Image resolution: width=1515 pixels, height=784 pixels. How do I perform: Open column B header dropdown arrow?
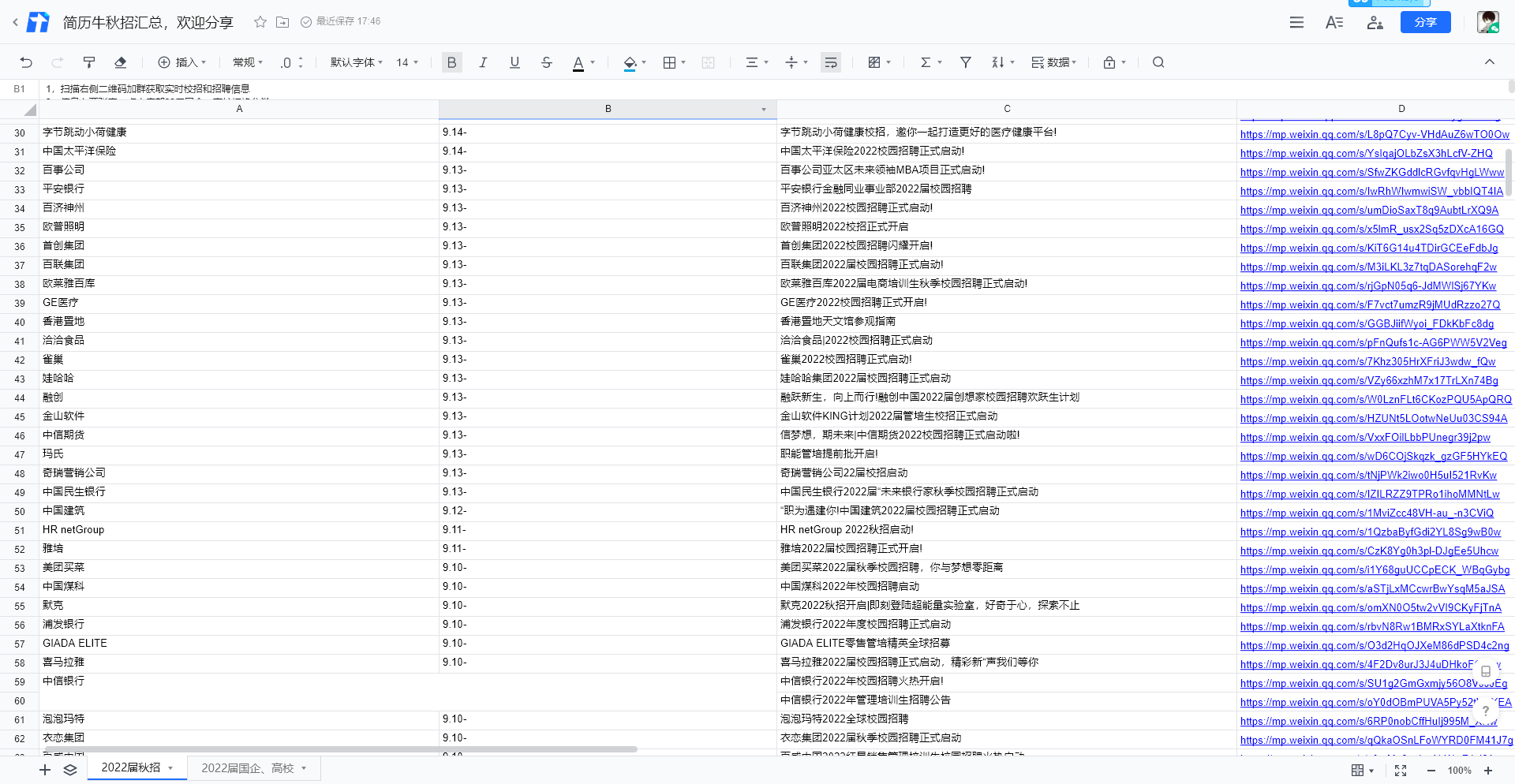click(764, 109)
